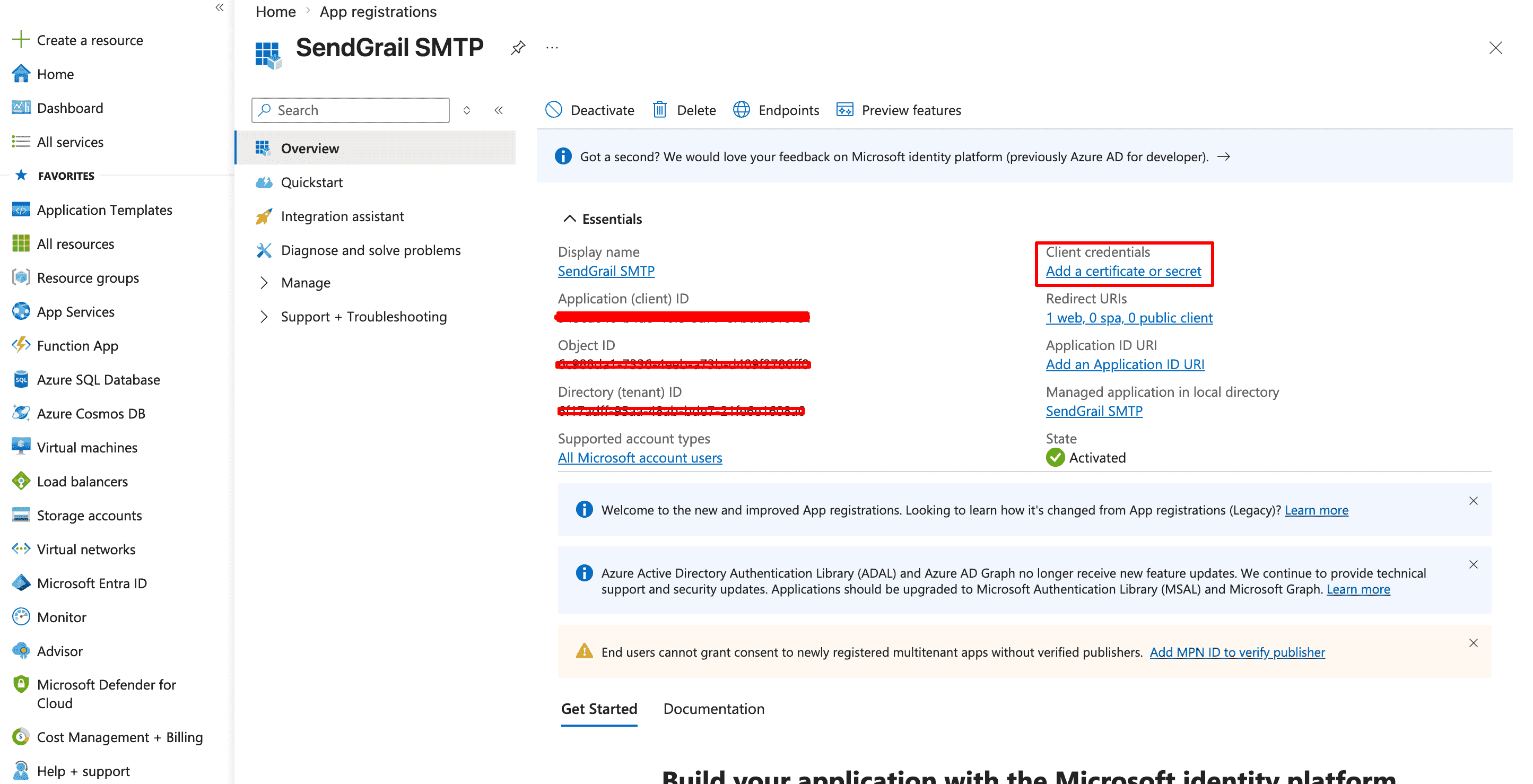Open Learn more in the App registrations banner
1533x784 pixels.
(1317, 510)
